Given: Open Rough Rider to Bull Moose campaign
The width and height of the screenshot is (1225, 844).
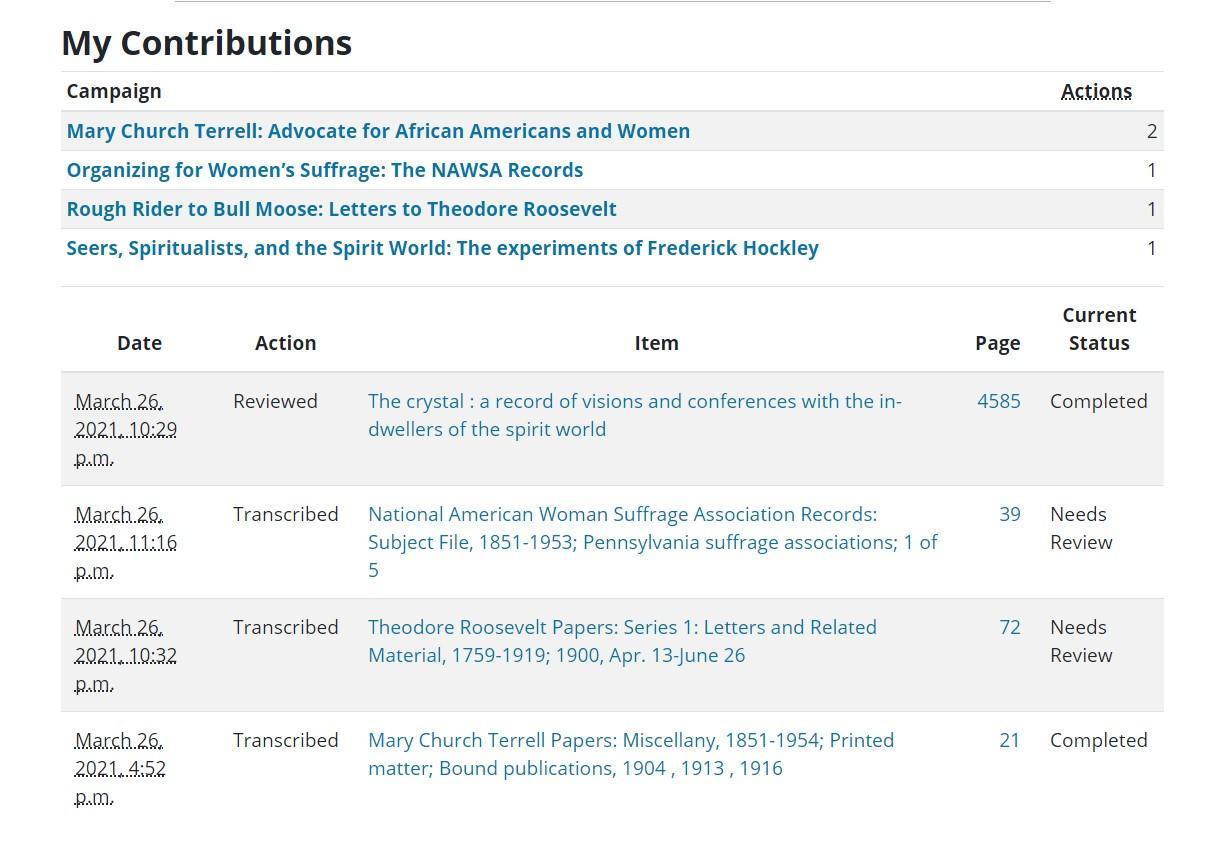Looking at the screenshot, I should point(341,209).
